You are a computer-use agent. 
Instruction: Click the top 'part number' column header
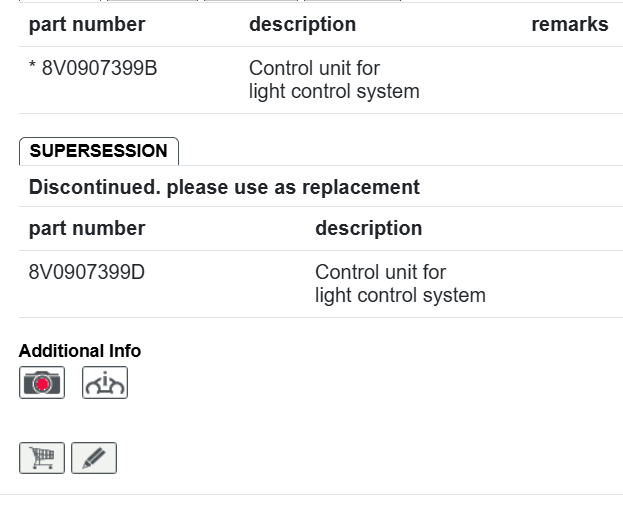[87, 25]
